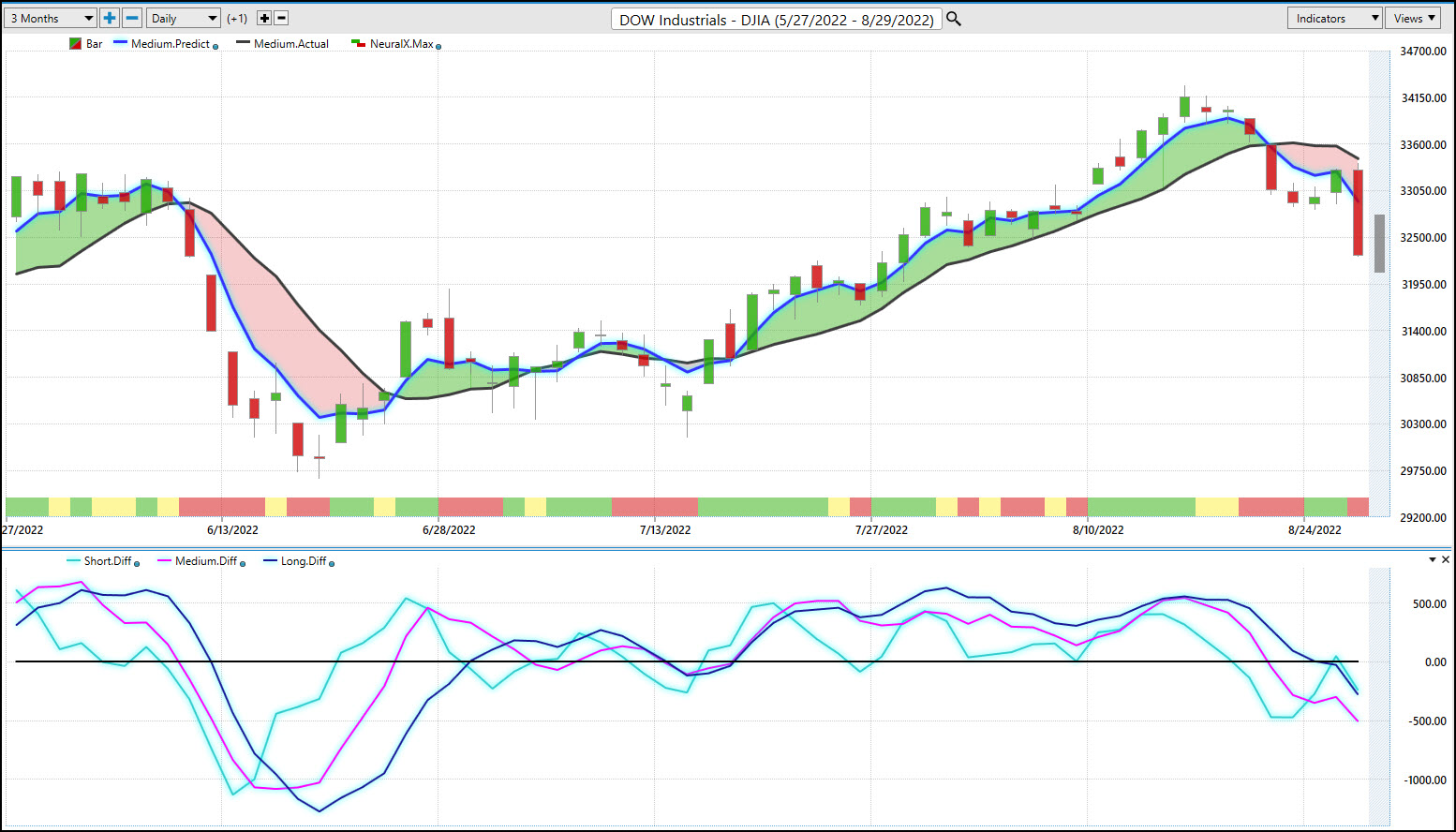Click the dot next to Short.Diff
This screenshot has height=832, width=1456.
coord(137,563)
